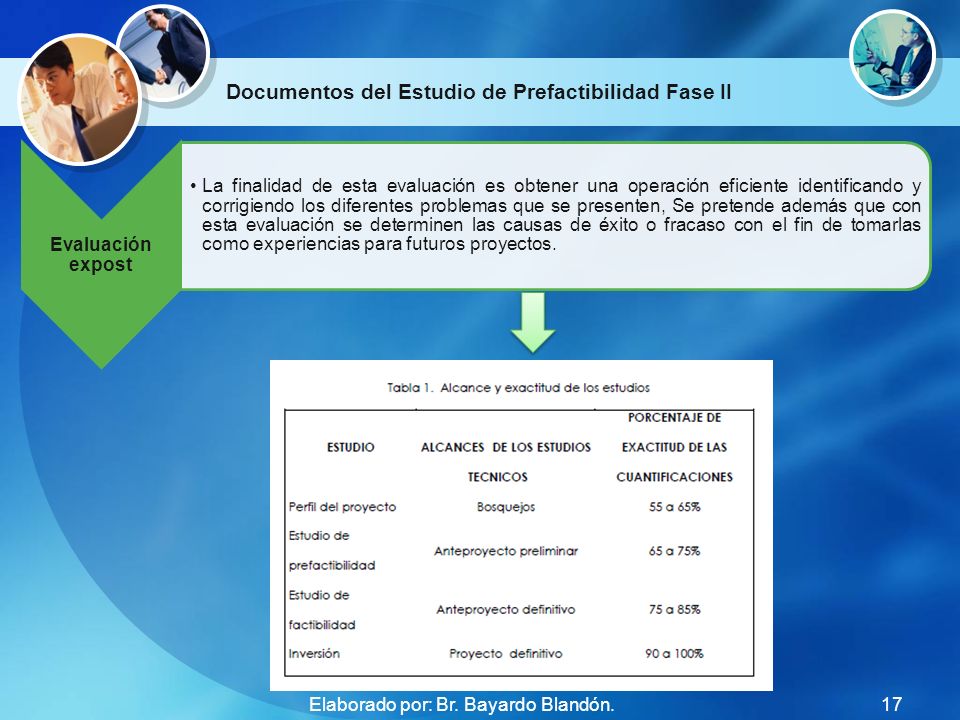
Task: Click the 'Proyecto definitivo' cell
Action: pos(506,654)
